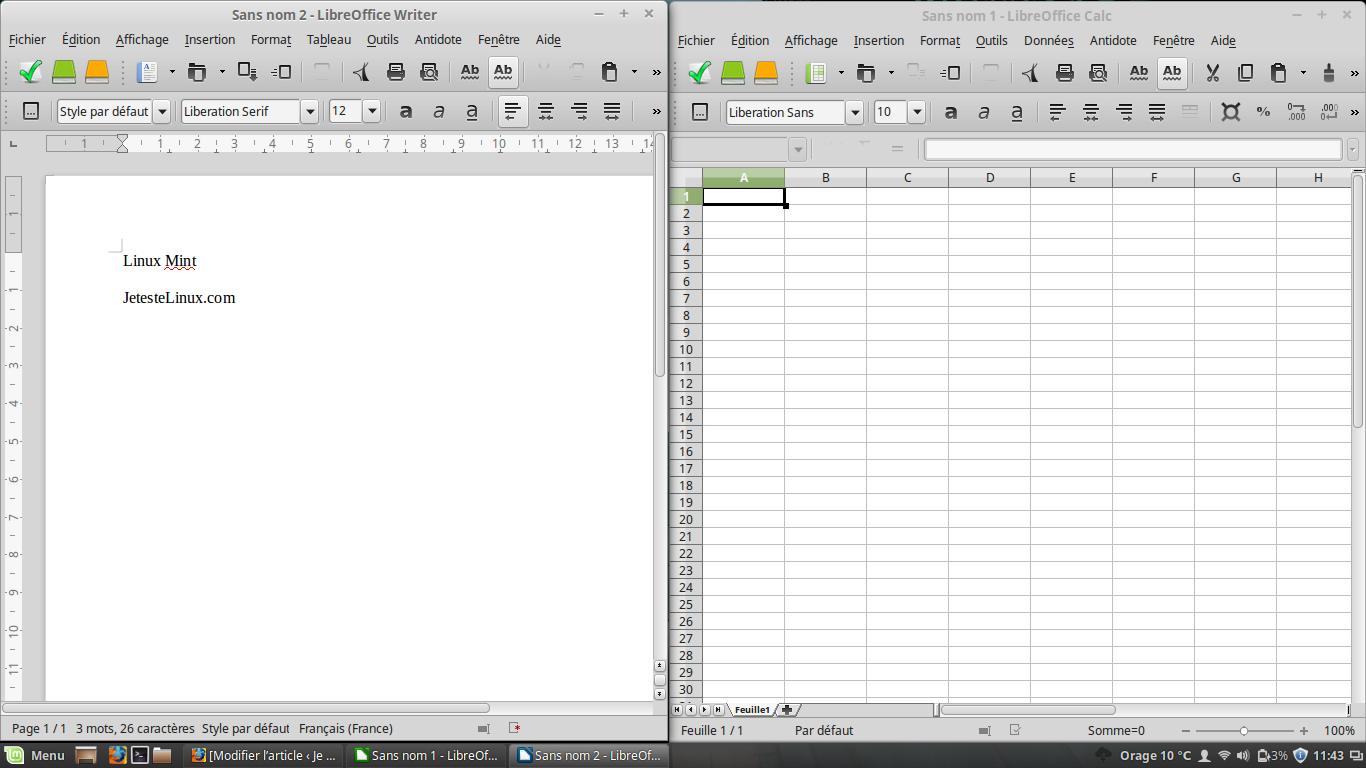Screen dimensions: 1366x768
Task: Open the Mint Menu button on the panel
Action: point(36,755)
